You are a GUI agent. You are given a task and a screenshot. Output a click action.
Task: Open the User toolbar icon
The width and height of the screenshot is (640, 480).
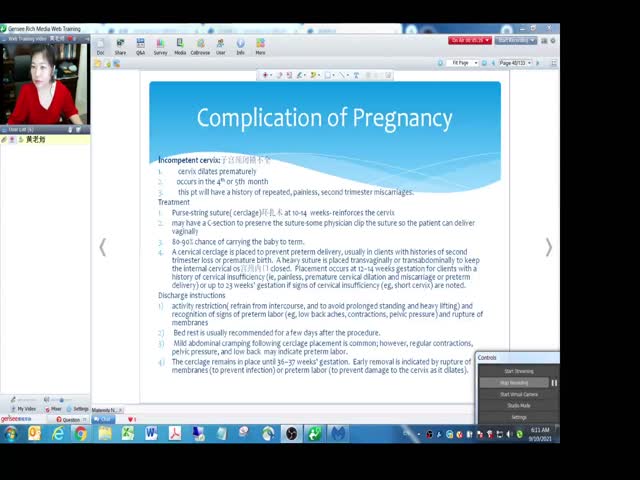220,47
